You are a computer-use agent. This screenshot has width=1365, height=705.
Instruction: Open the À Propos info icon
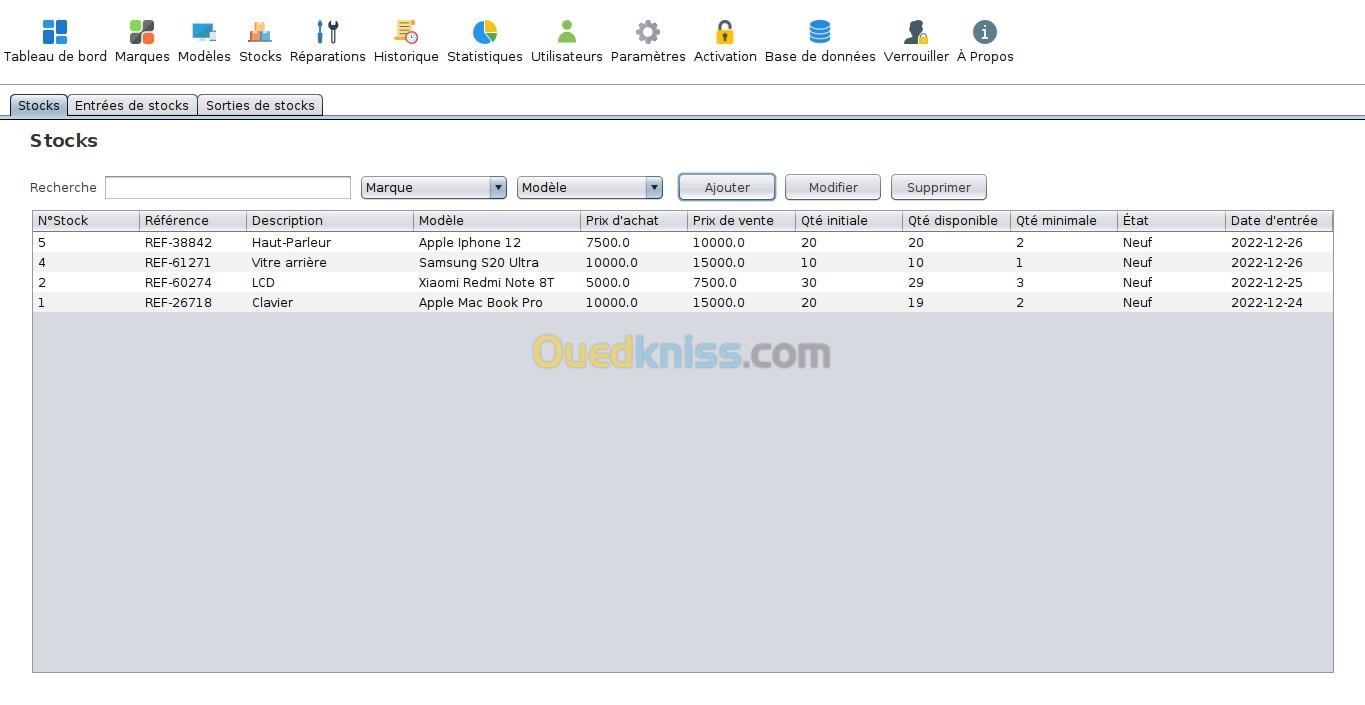click(x=985, y=32)
